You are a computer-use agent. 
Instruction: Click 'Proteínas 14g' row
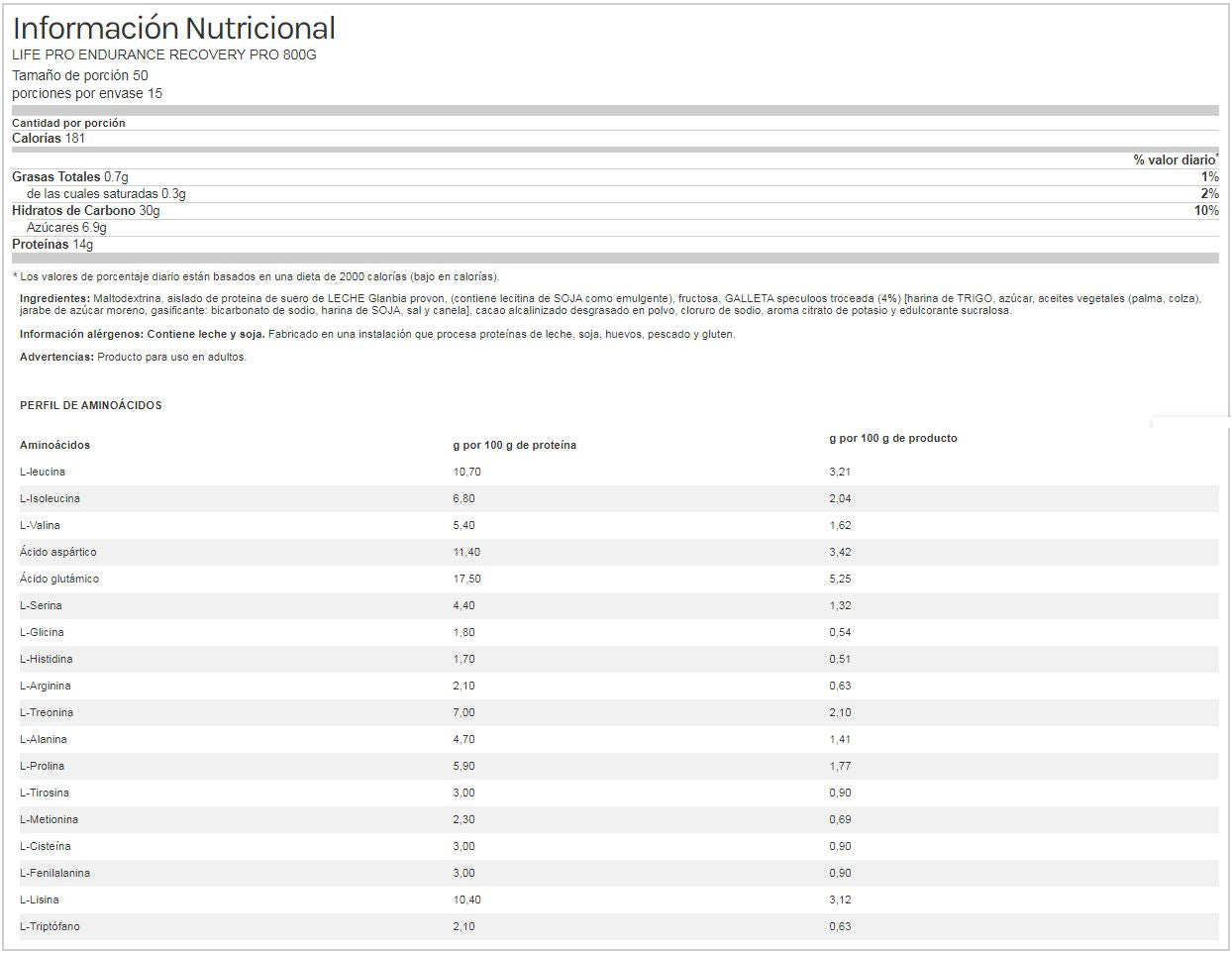[615, 244]
